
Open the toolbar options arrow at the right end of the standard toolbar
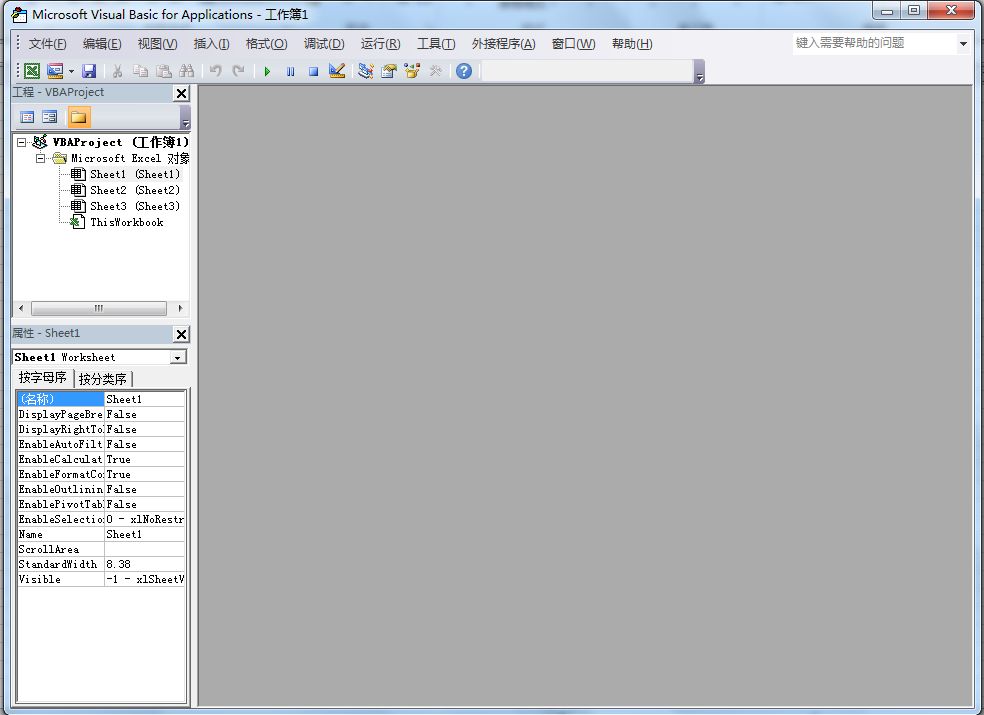coord(700,72)
